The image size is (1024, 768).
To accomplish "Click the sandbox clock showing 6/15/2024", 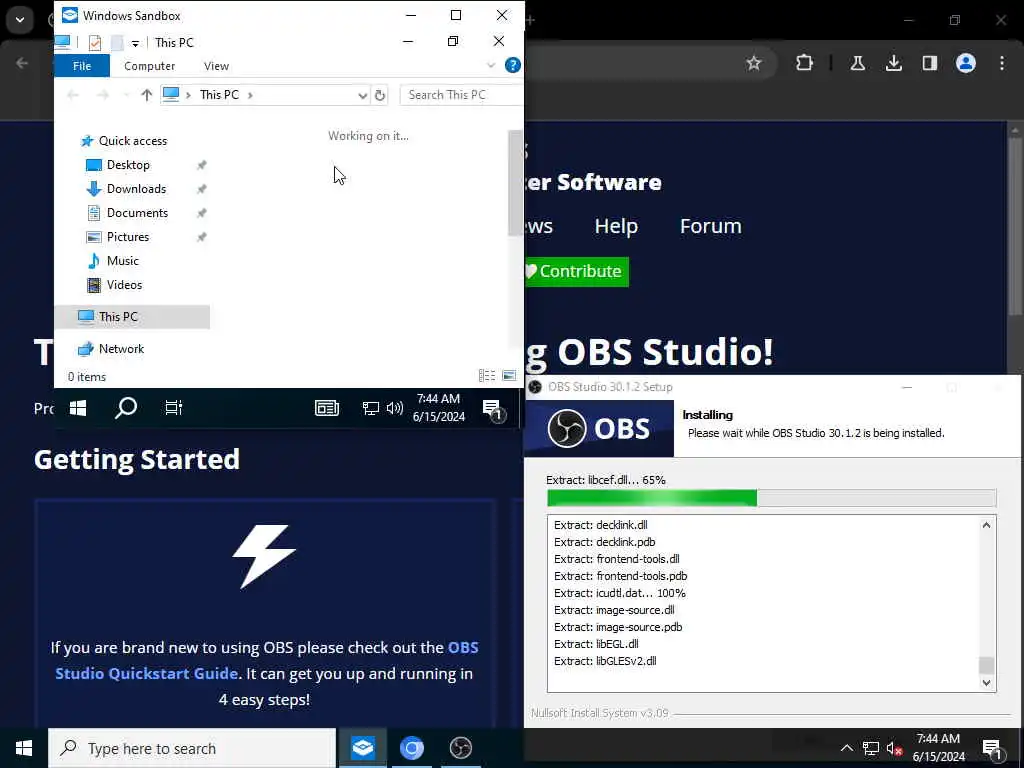I will pyautogui.click(x=438, y=408).
